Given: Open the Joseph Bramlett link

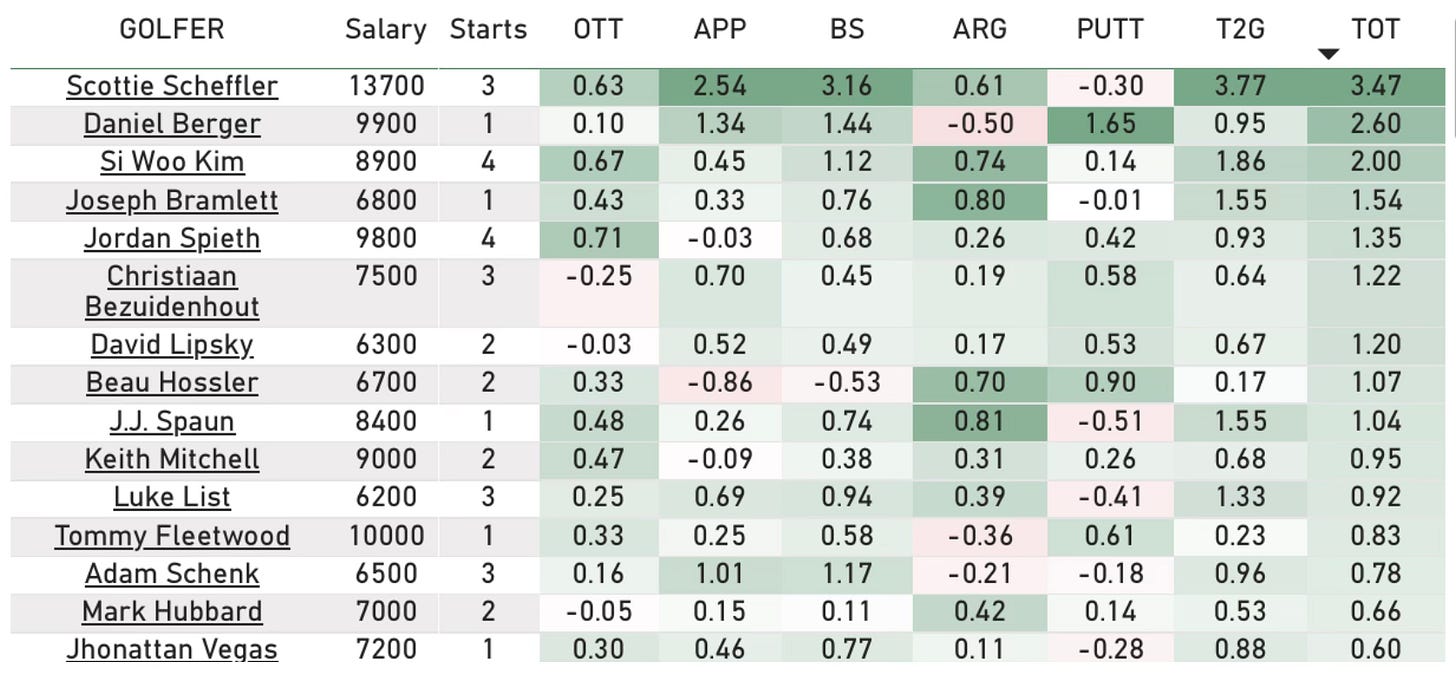Looking at the screenshot, I should 172,200.
